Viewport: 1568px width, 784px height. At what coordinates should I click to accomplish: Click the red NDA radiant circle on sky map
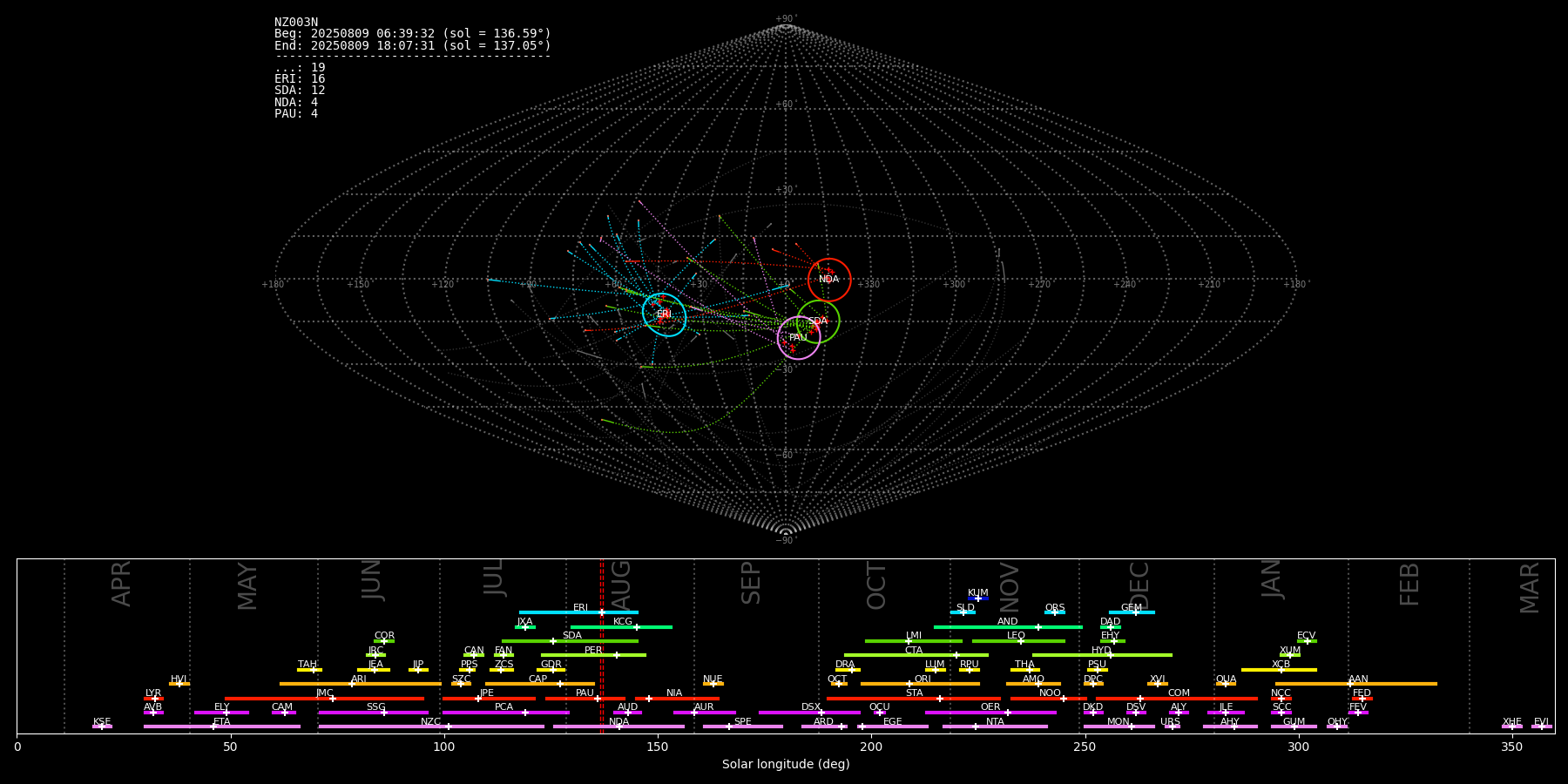click(829, 280)
